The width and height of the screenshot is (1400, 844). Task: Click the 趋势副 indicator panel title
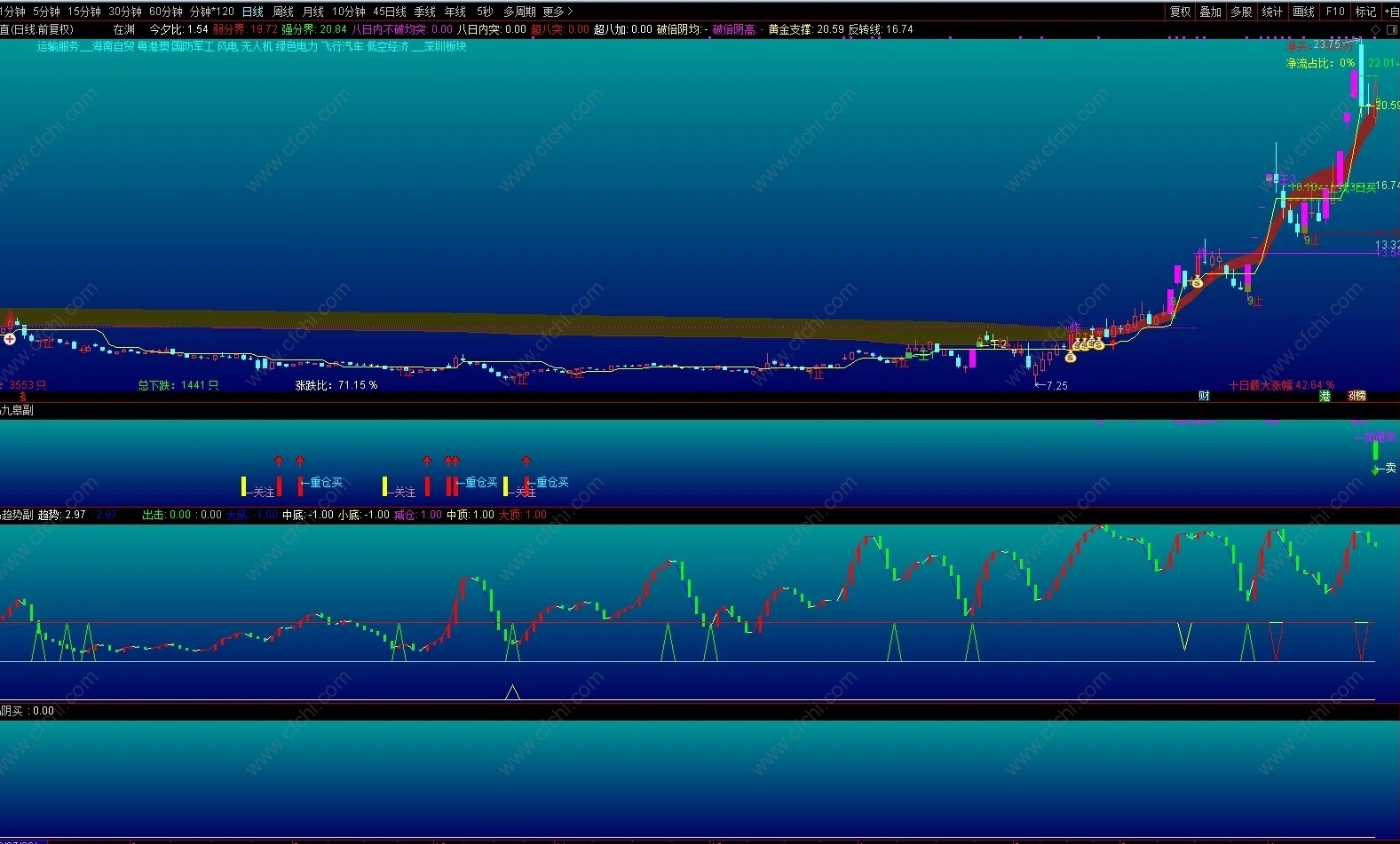(17, 515)
